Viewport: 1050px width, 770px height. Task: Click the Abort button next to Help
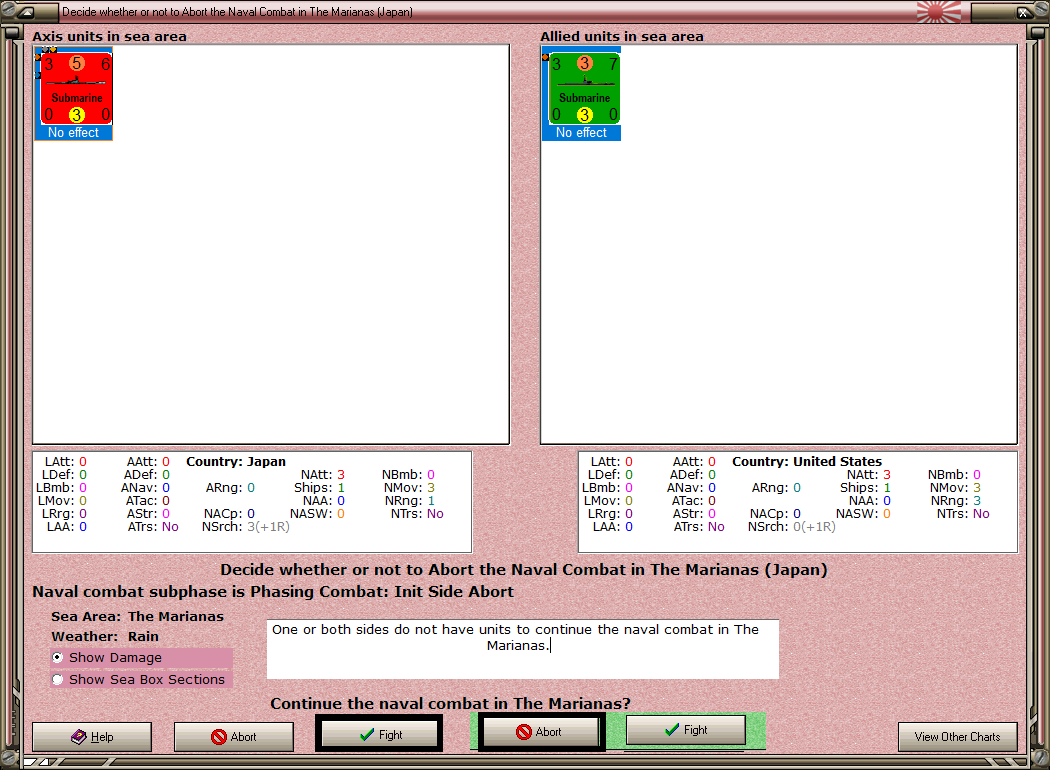234,737
